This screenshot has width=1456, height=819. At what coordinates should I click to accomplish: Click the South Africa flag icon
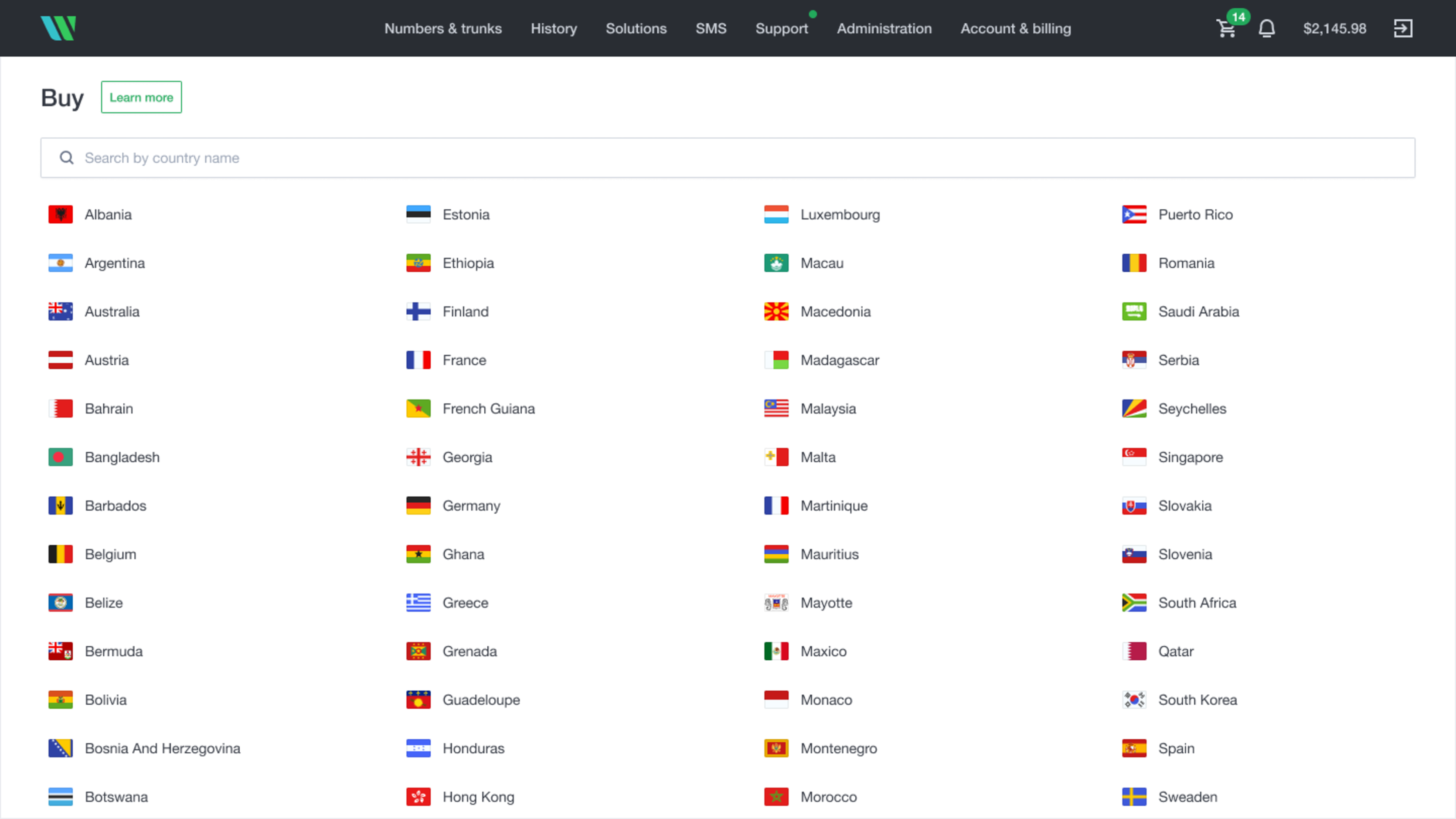[x=1134, y=603]
